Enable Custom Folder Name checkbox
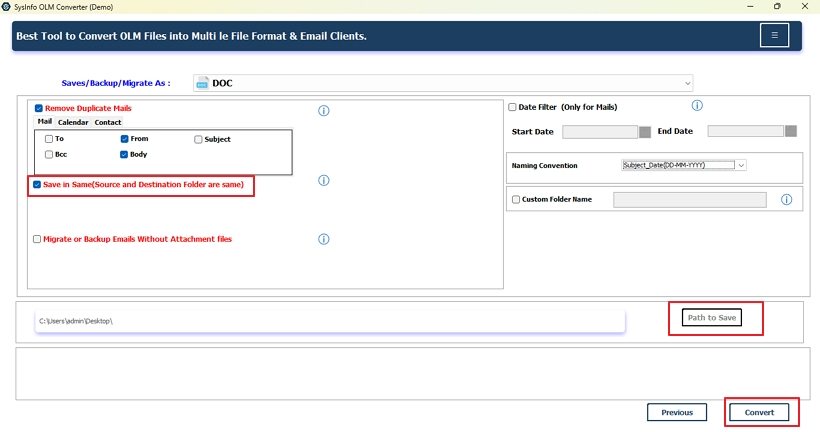Screen dimensions: 820x432 pos(516,199)
